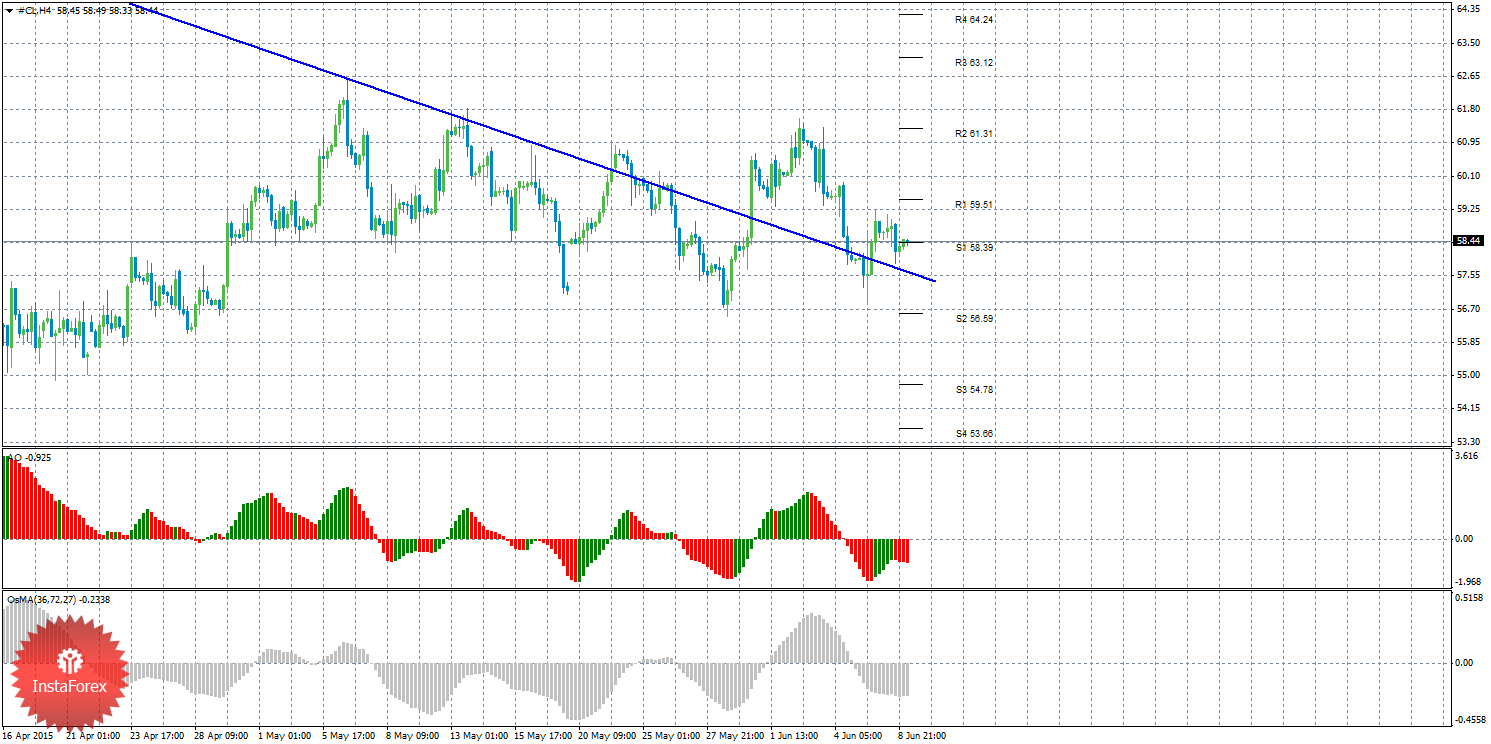
Task: Click 53.30 on the price scale
Action: [1469, 442]
